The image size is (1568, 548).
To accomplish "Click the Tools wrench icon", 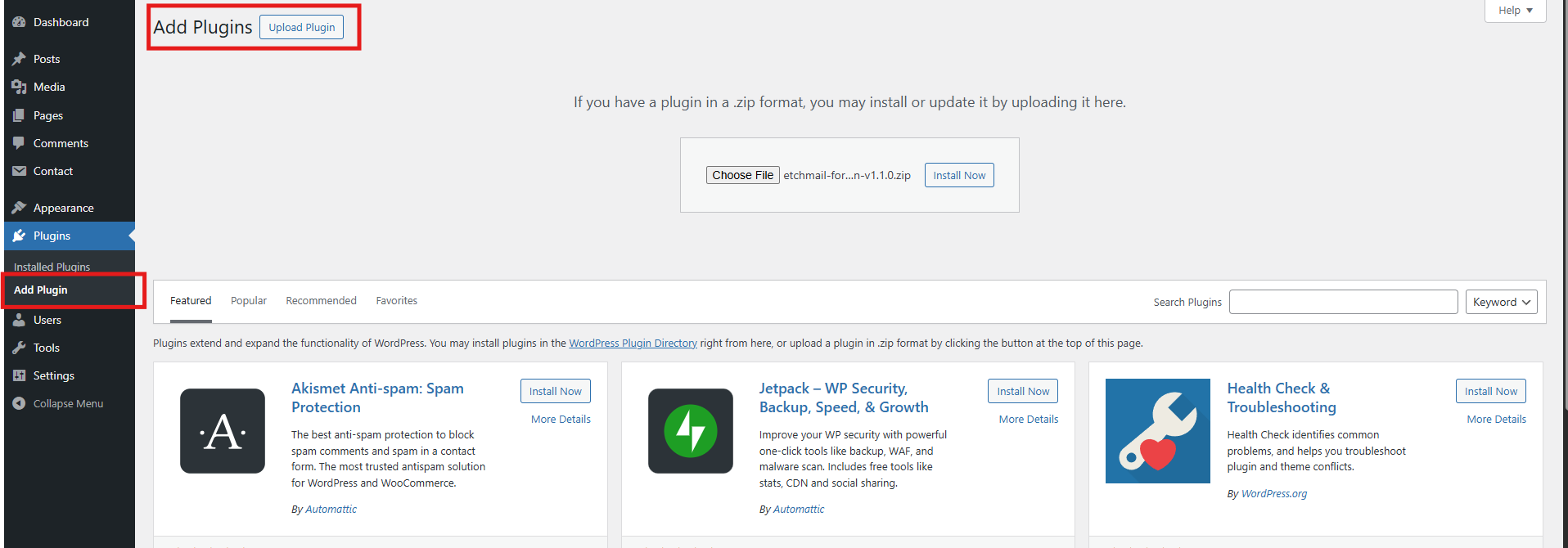I will point(19,348).
